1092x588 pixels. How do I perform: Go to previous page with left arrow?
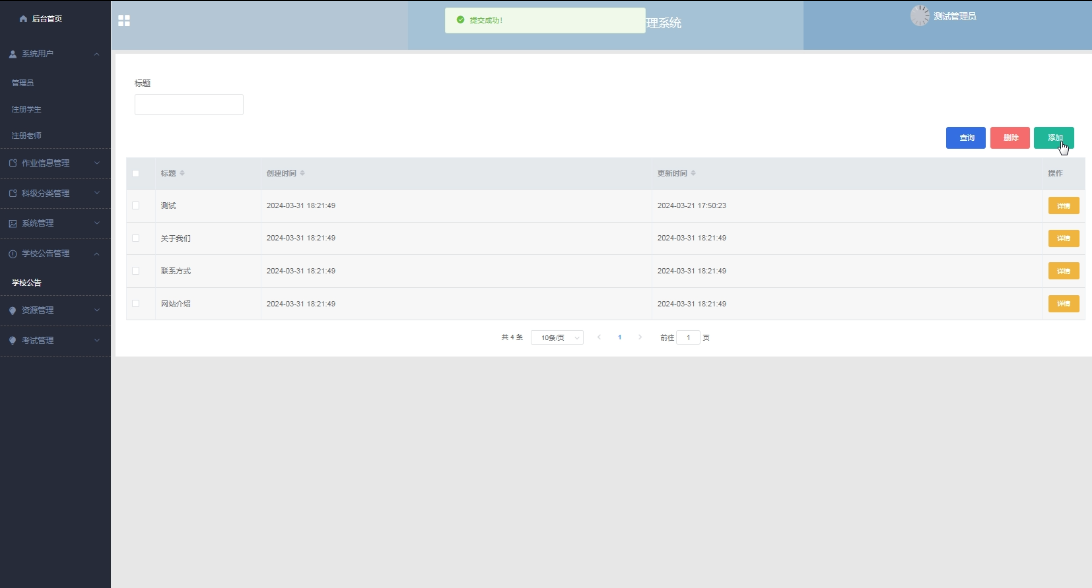(599, 337)
